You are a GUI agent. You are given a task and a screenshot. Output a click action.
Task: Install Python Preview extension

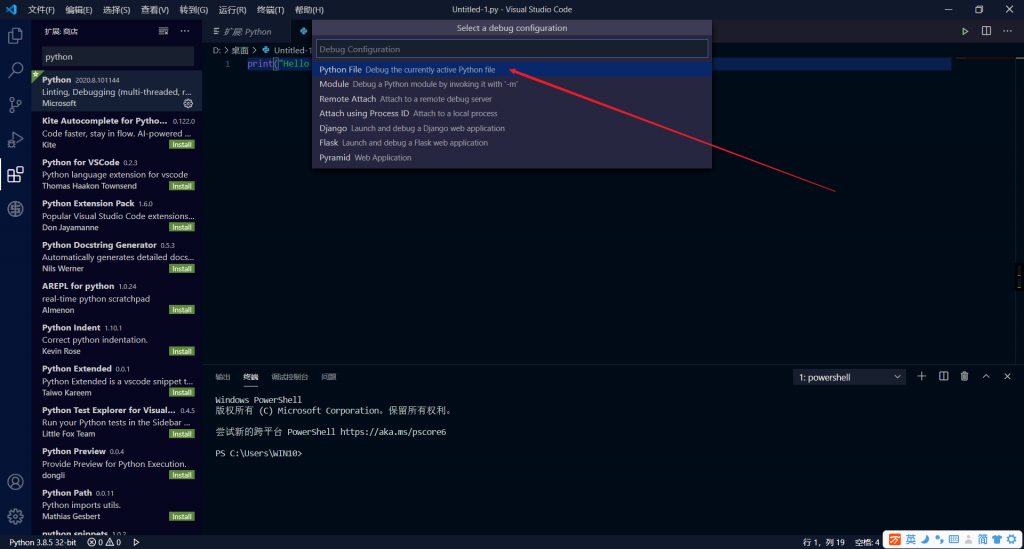tap(182, 475)
